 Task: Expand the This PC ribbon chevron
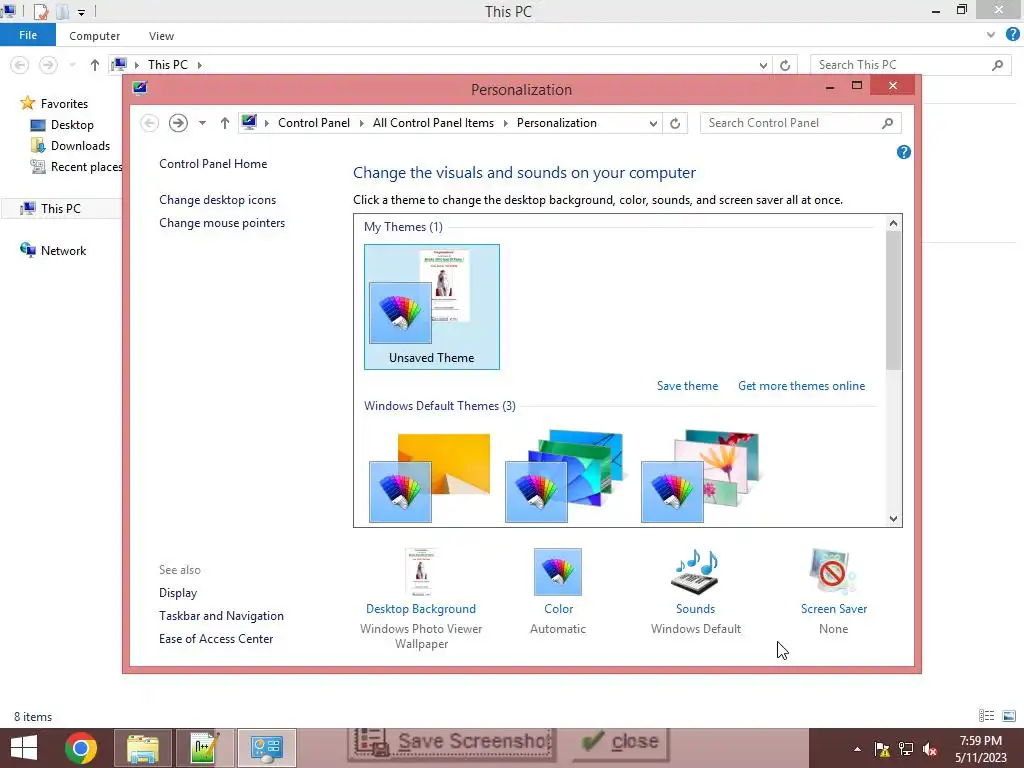pos(991,35)
